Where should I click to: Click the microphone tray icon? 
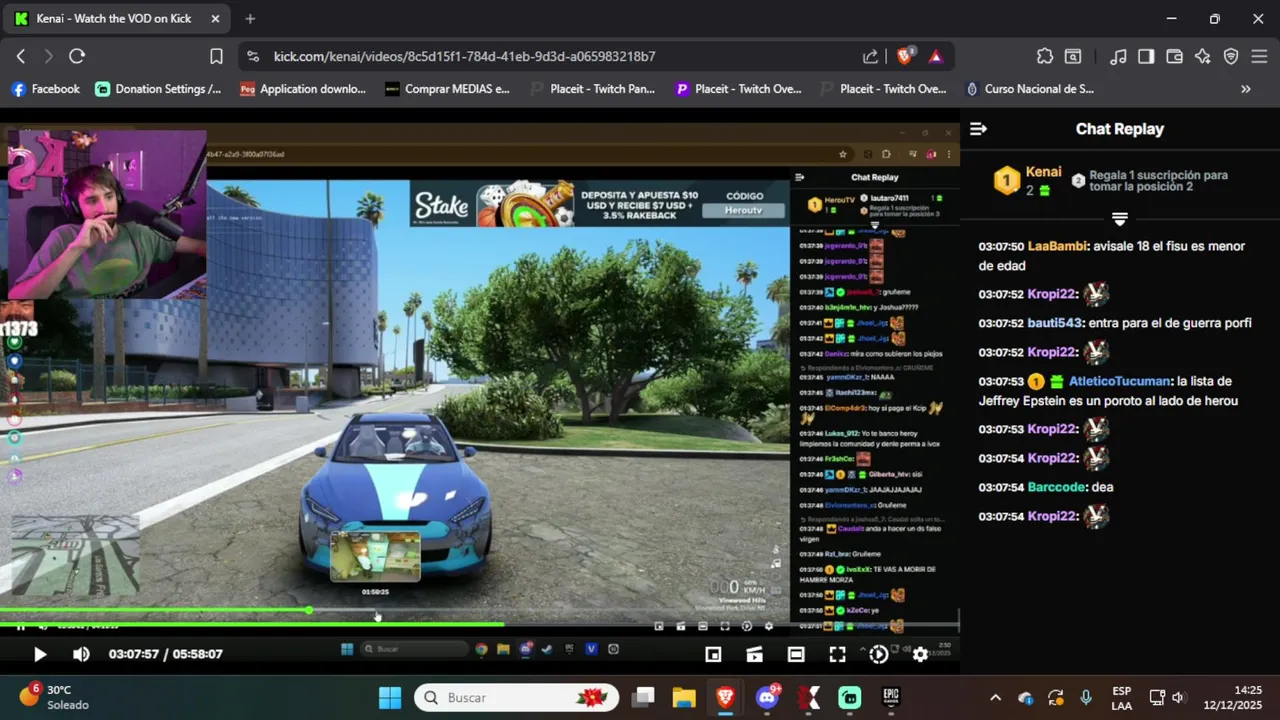(x=1086, y=698)
